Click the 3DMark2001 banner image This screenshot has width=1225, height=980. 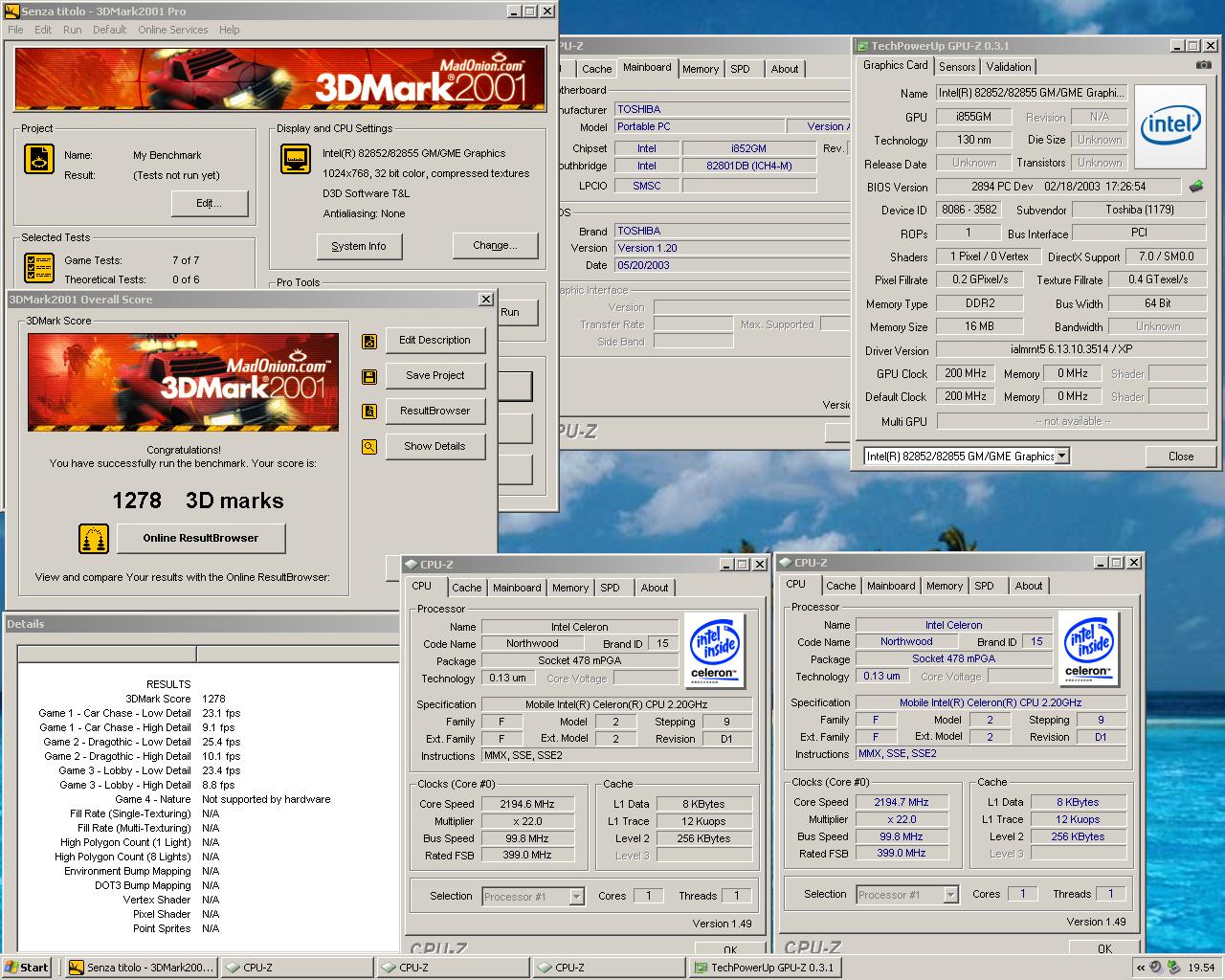(280, 79)
